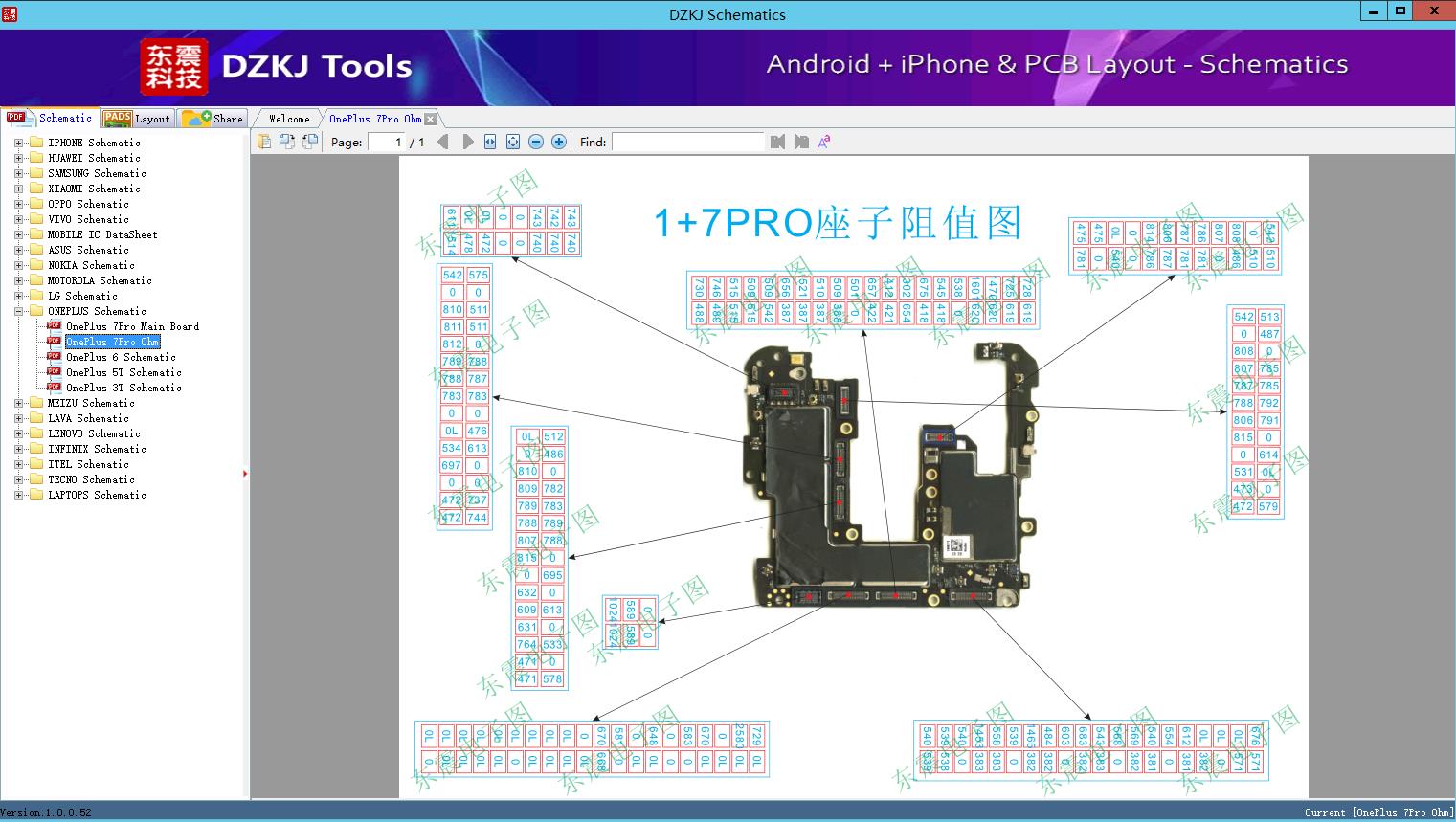
Task: Select MOBILE IC DataSheet folder
Action: tap(103, 234)
